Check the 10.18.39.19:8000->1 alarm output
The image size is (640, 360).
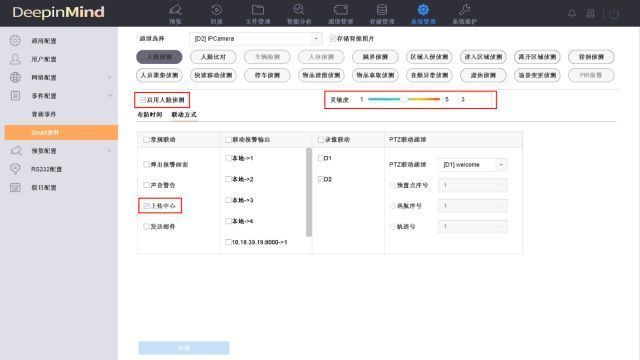[x=228, y=242]
